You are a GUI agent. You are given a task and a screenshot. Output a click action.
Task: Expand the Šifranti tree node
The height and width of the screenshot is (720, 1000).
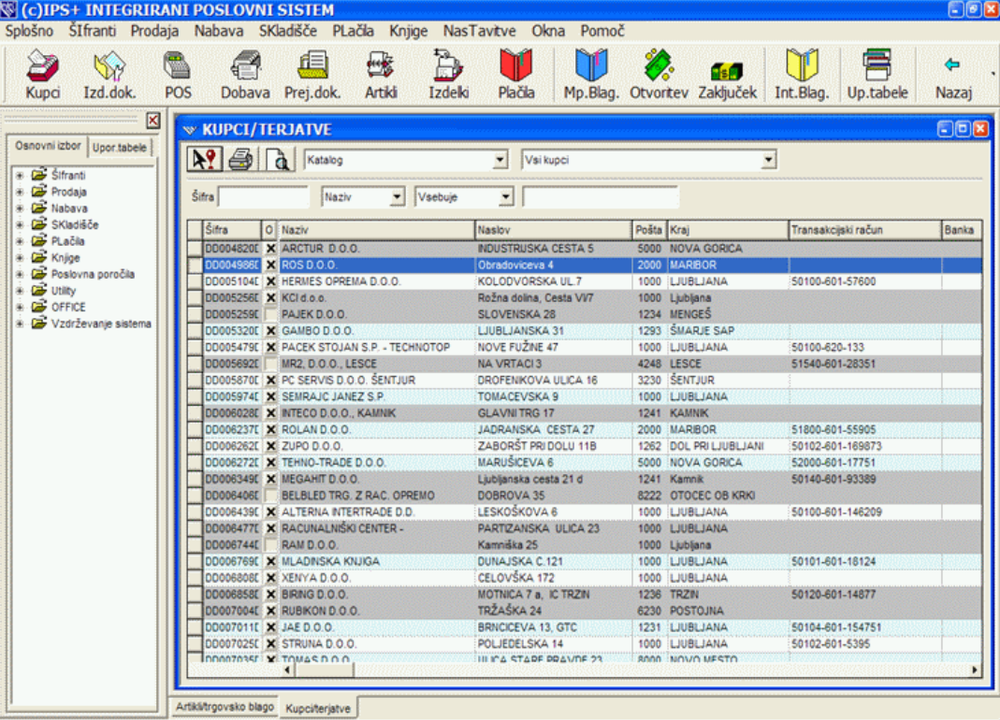pos(20,175)
